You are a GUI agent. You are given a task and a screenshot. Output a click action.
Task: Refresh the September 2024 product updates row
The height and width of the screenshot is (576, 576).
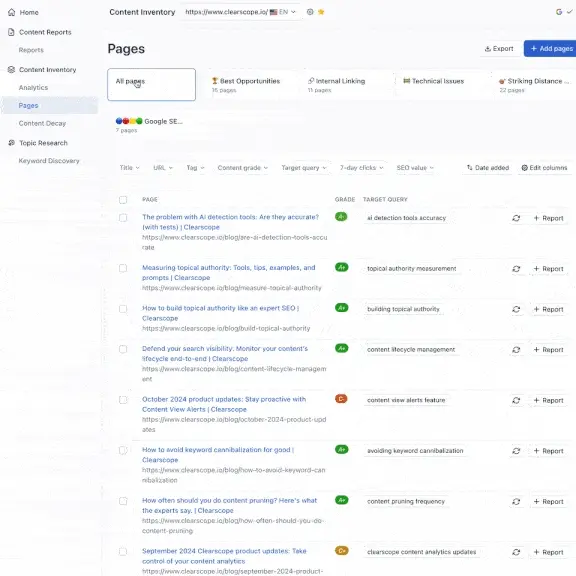coord(516,552)
